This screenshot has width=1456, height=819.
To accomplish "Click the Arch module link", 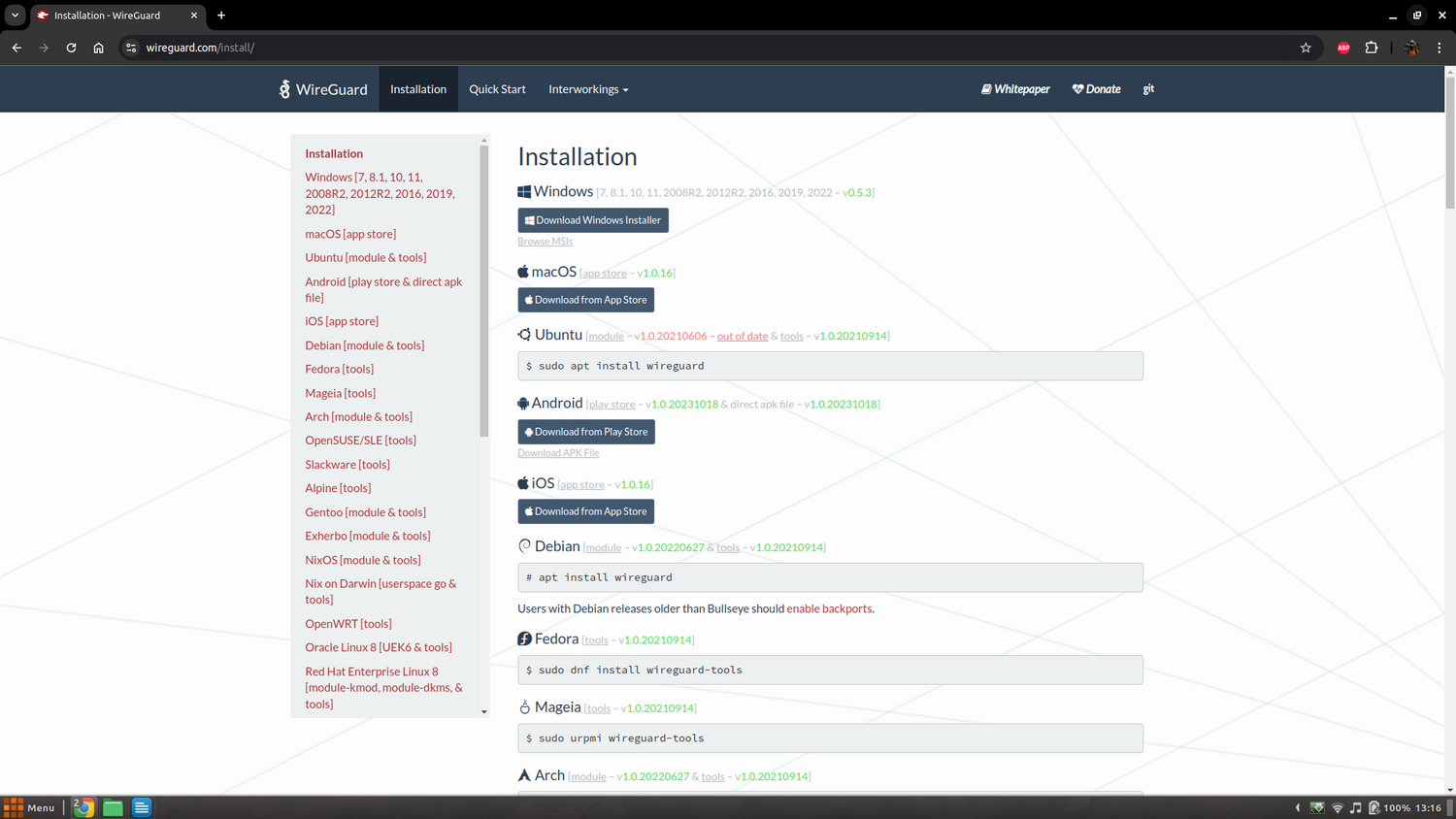I will pos(588,776).
